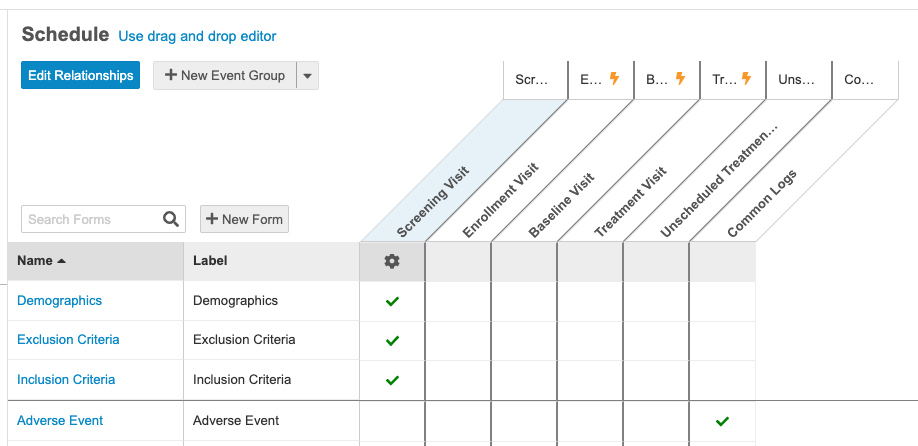Click the gear icon in Screening Visit column
This screenshot has height=446, width=918.
pos(392,261)
